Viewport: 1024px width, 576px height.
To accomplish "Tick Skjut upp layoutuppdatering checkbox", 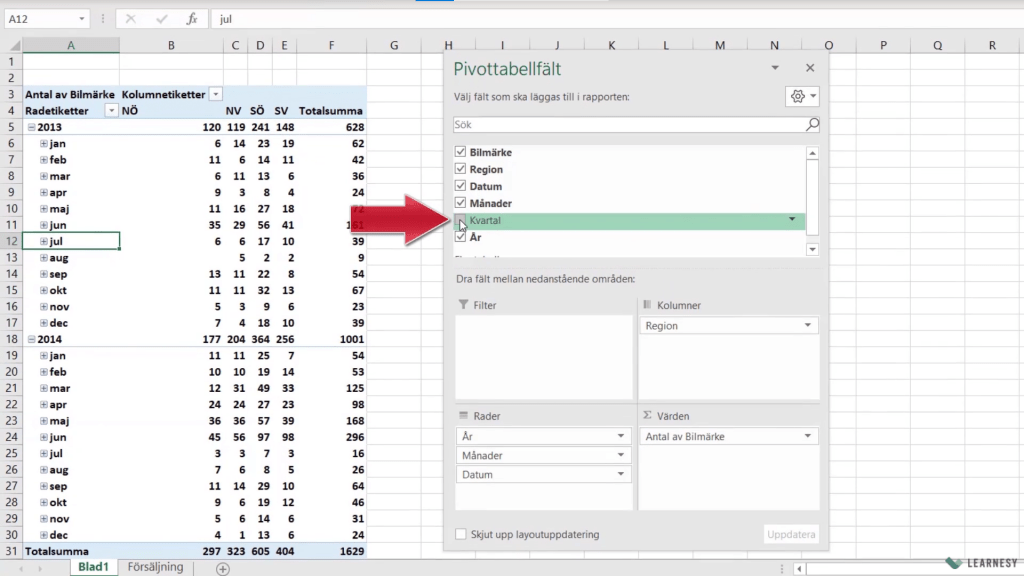I will click(461, 534).
